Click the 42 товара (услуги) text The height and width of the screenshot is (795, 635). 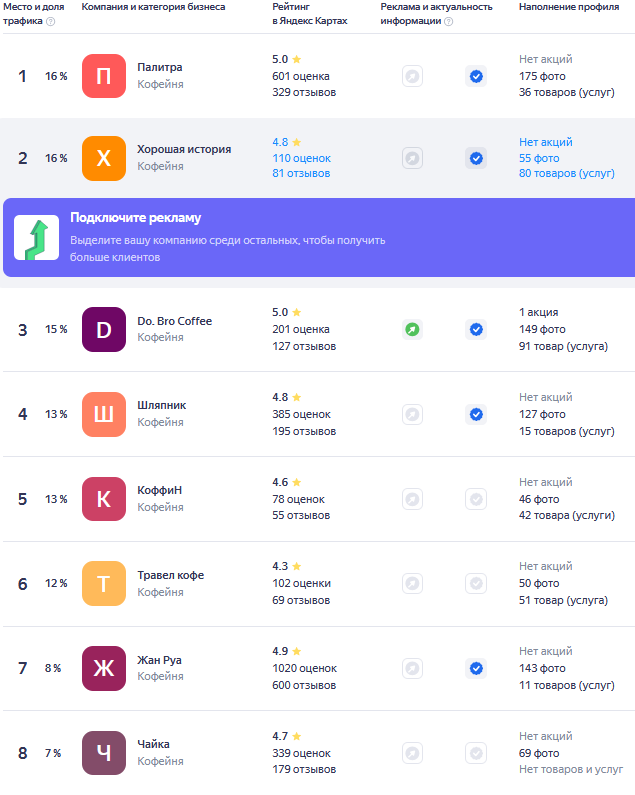coord(567,515)
